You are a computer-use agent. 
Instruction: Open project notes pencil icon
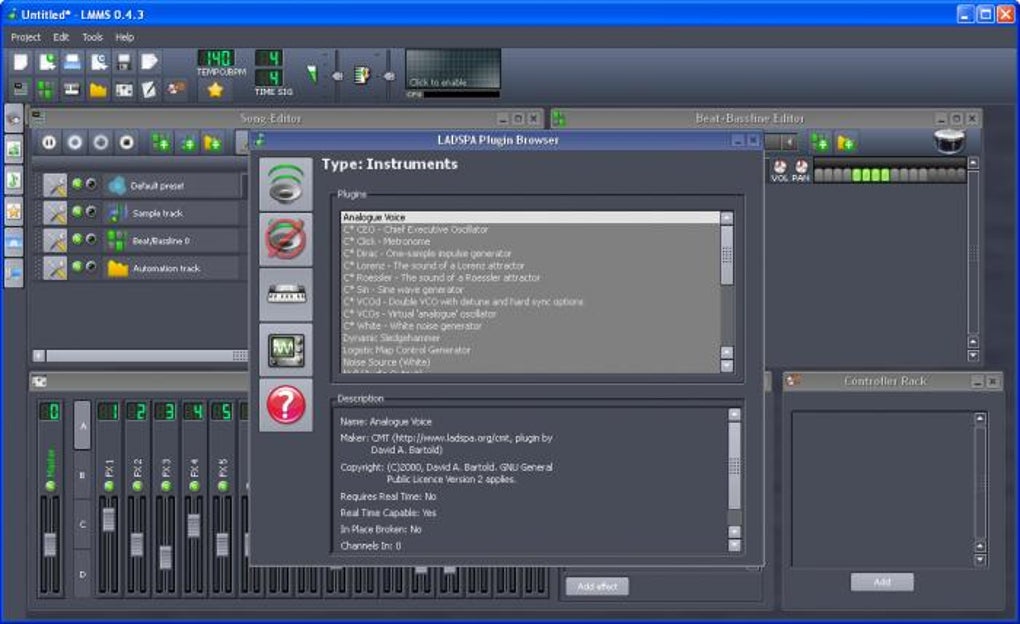click(x=150, y=89)
